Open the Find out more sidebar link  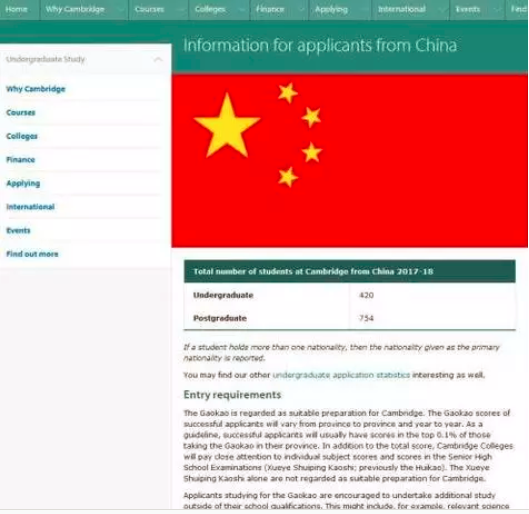pyautogui.click(x=32, y=254)
